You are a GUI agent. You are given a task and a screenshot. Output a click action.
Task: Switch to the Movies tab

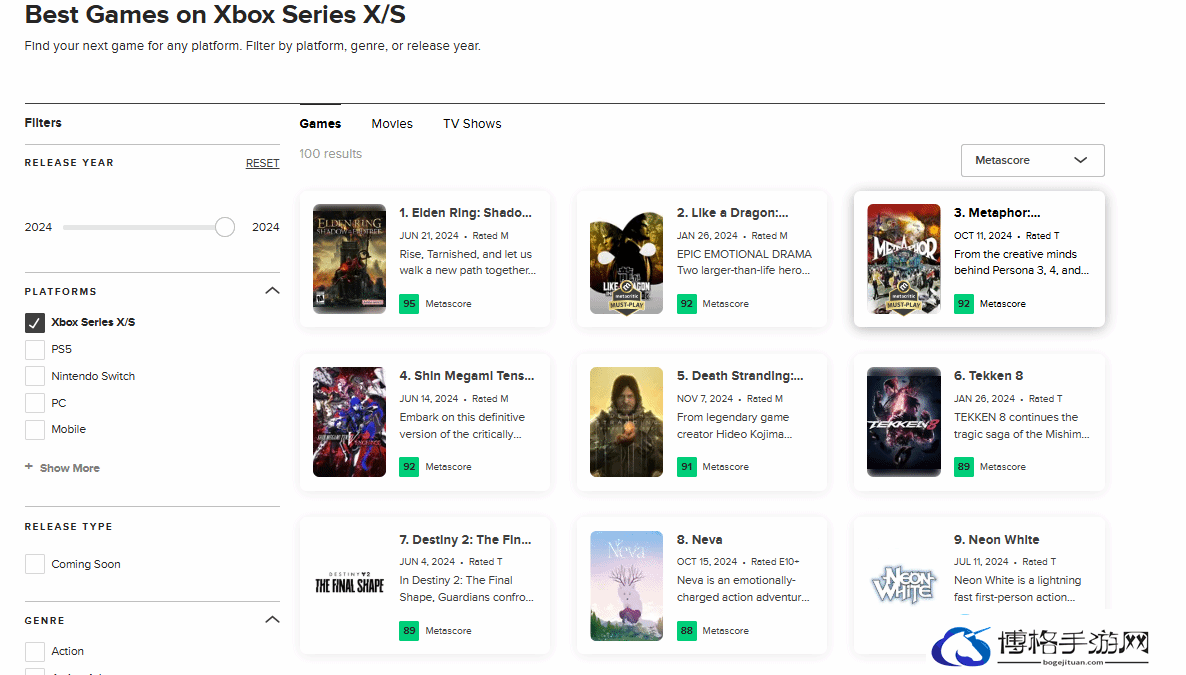[392, 123]
